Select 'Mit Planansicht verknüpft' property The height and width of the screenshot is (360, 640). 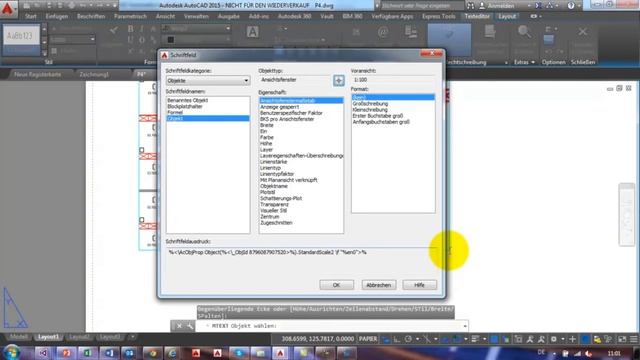289,180
